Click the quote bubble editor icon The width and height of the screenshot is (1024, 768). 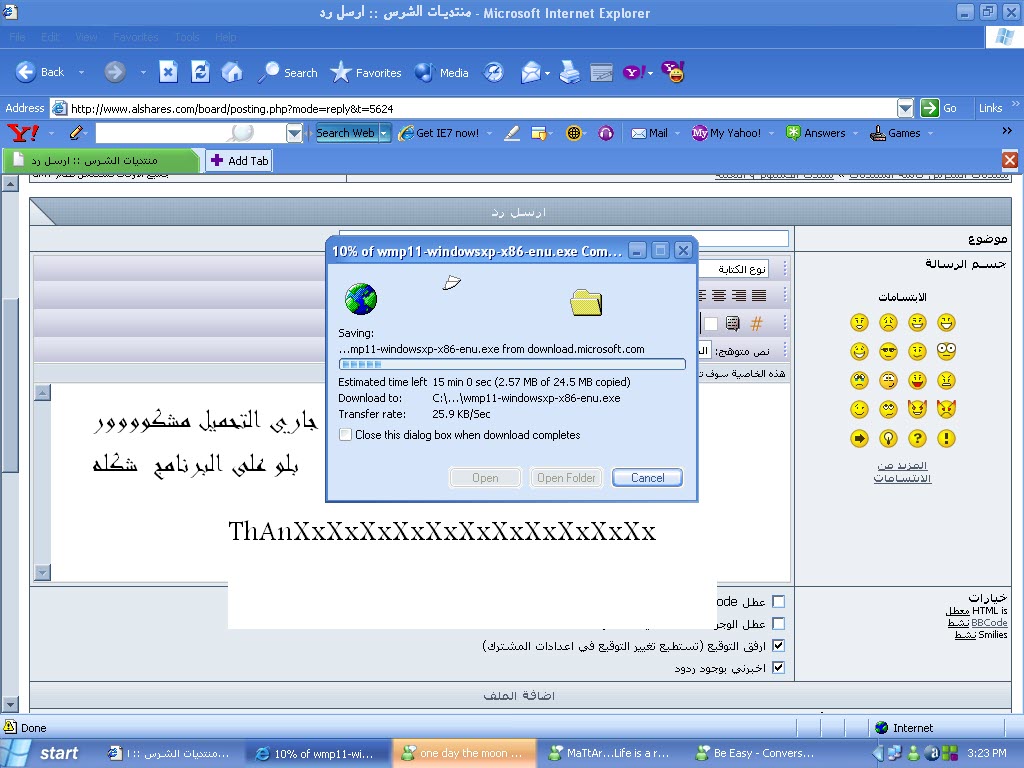(733, 323)
